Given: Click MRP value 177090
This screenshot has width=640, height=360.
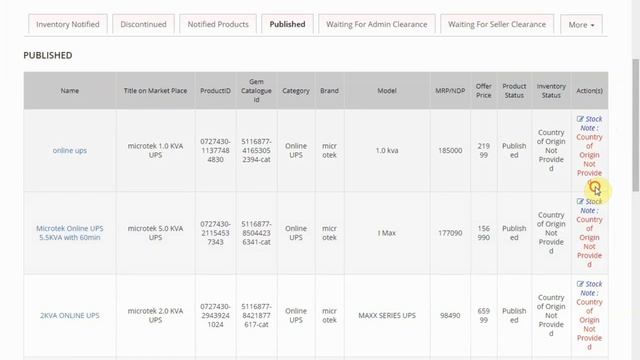Looking at the screenshot, I should click(x=450, y=233).
